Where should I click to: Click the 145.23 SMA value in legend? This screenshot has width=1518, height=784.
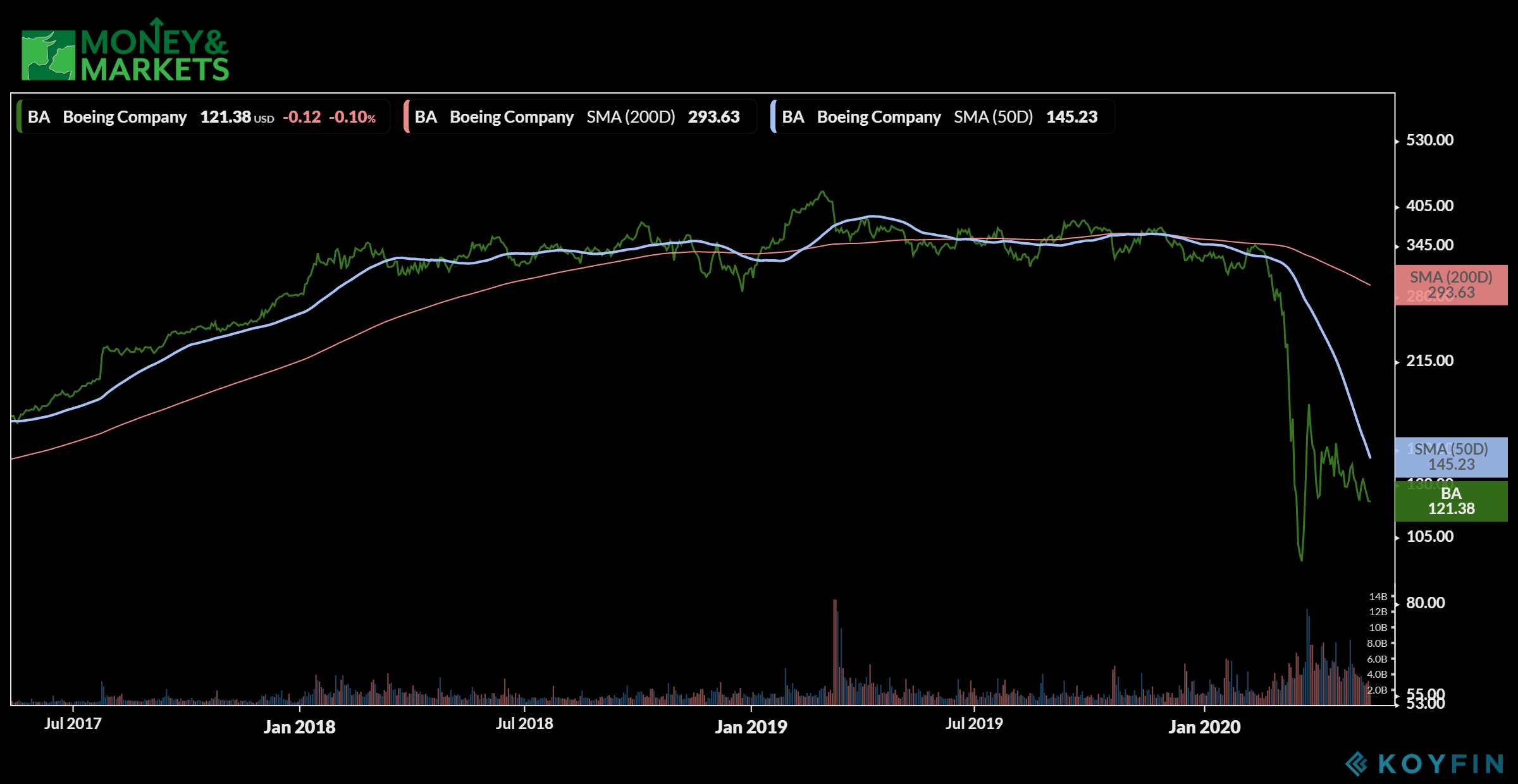point(1072,117)
